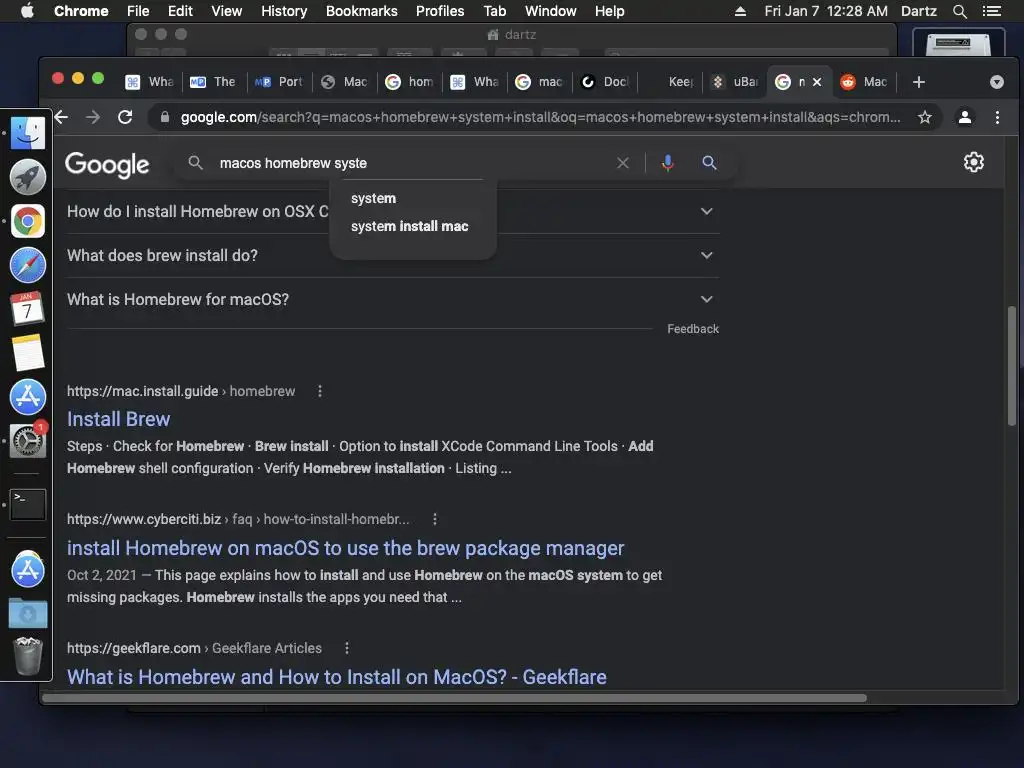This screenshot has width=1024, height=768.
Task: Open Terminal from the Dock
Action: [x=27, y=505]
